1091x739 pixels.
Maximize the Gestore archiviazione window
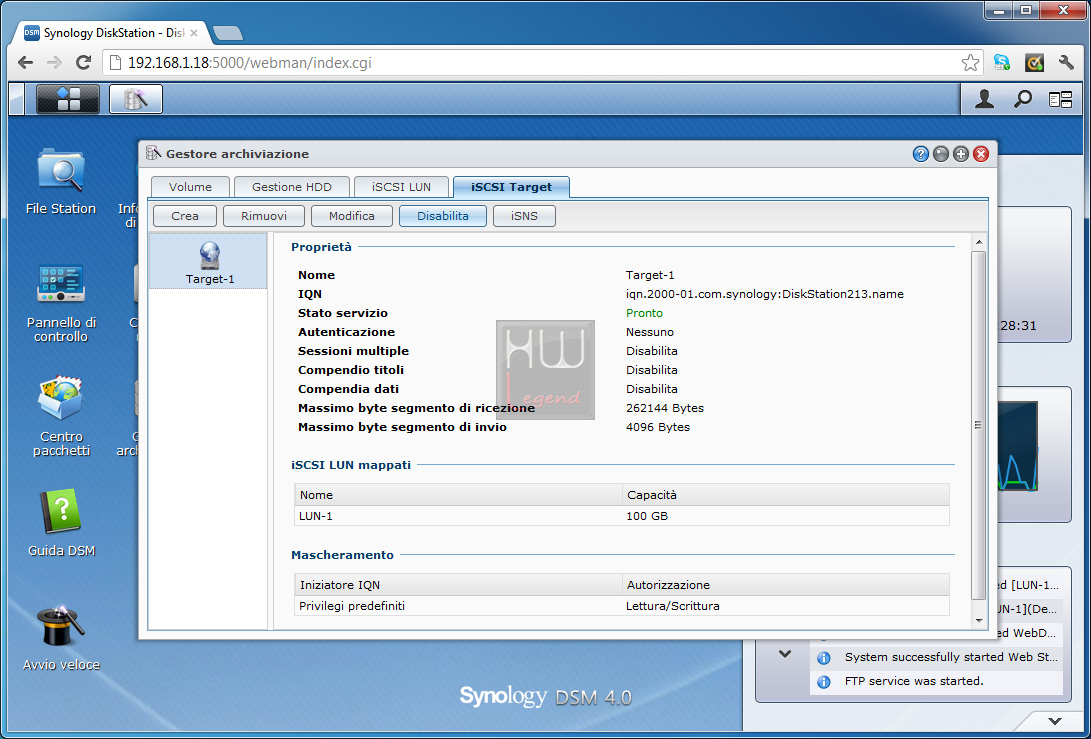[961, 154]
